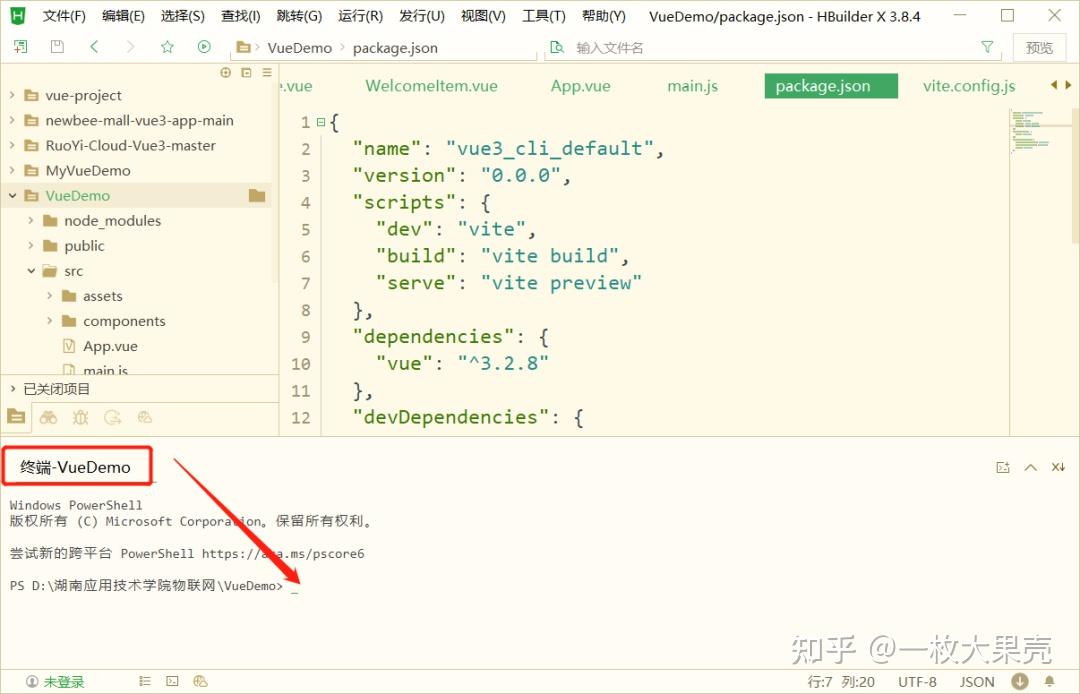Change the encoding by clicking UTF-8
The width and height of the screenshot is (1080, 694).
pyautogui.click(x=917, y=681)
